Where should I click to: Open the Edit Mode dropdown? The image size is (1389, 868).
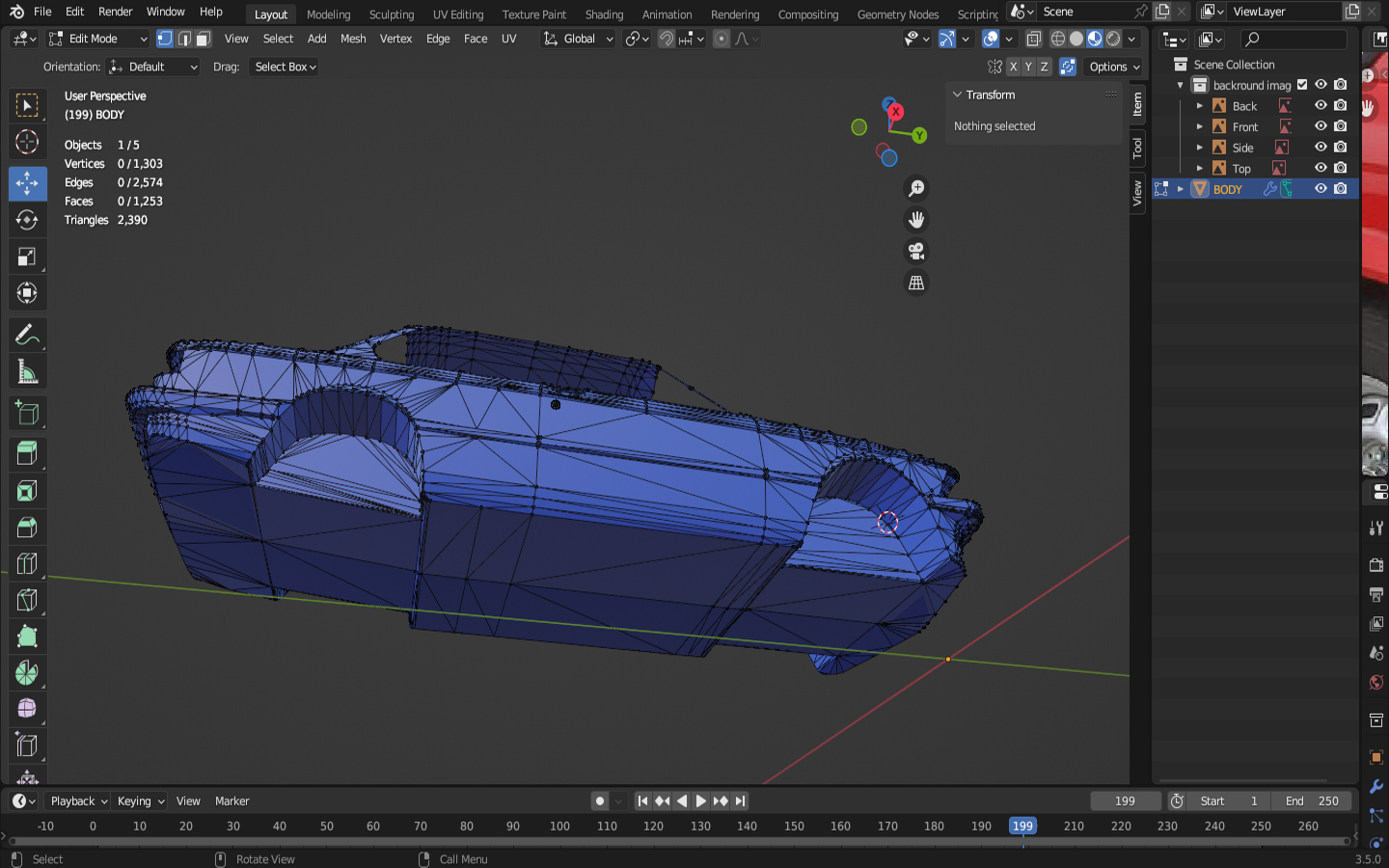pyautogui.click(x=98, y=39)
